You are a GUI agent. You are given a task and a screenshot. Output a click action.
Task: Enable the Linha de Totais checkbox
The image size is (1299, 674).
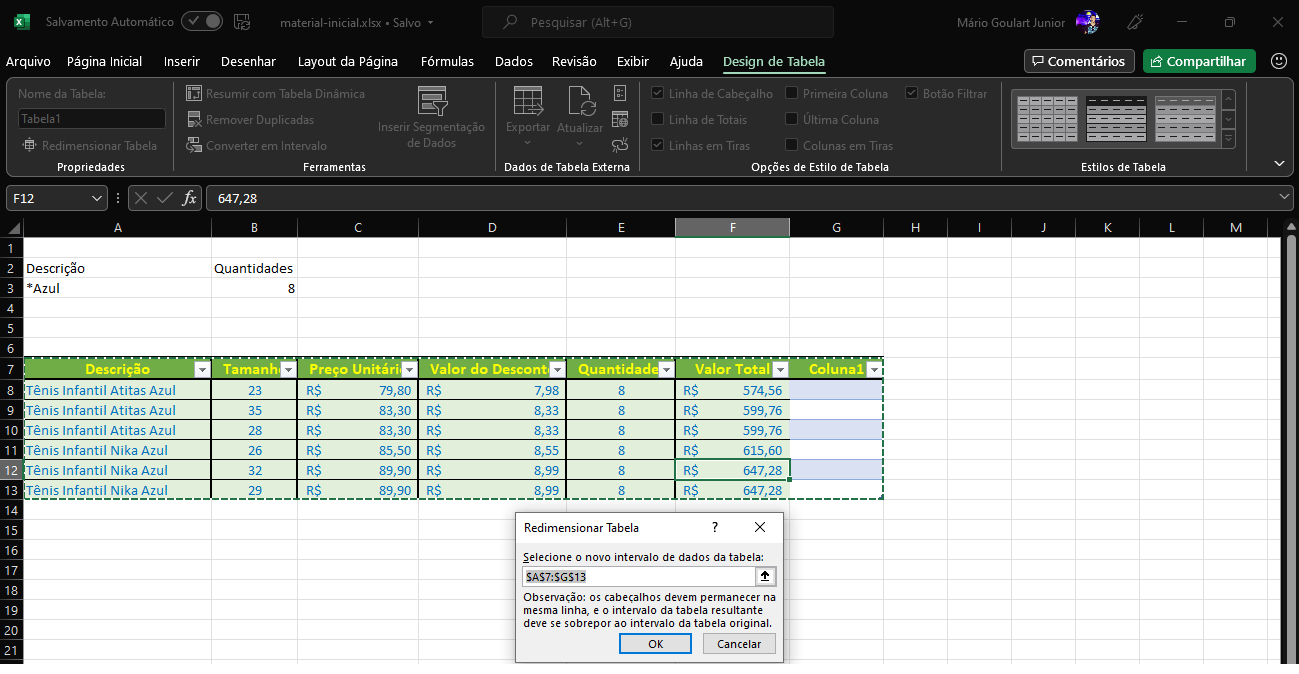tap(658, 119)
